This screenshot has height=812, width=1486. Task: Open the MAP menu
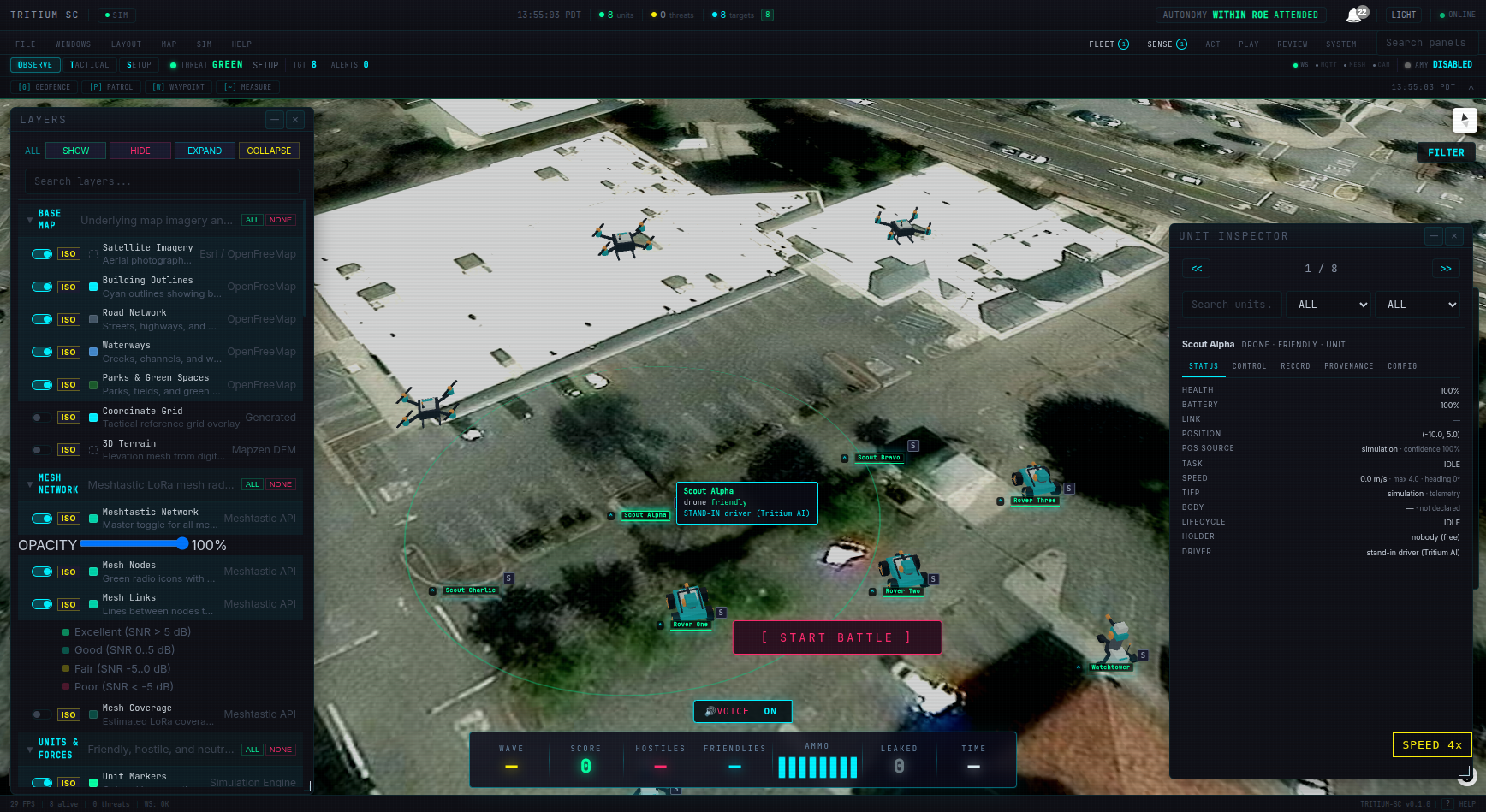(169, 44)
